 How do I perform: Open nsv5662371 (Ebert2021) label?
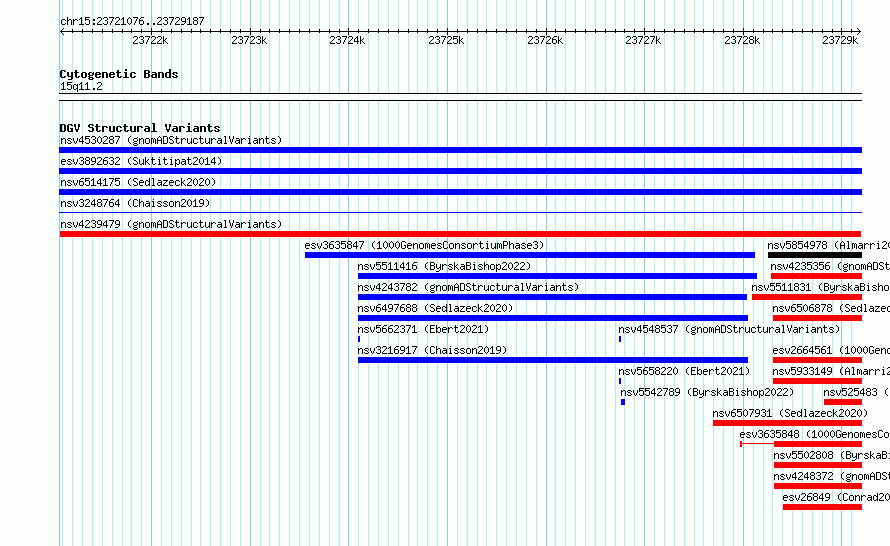click(x=423, y=329)
